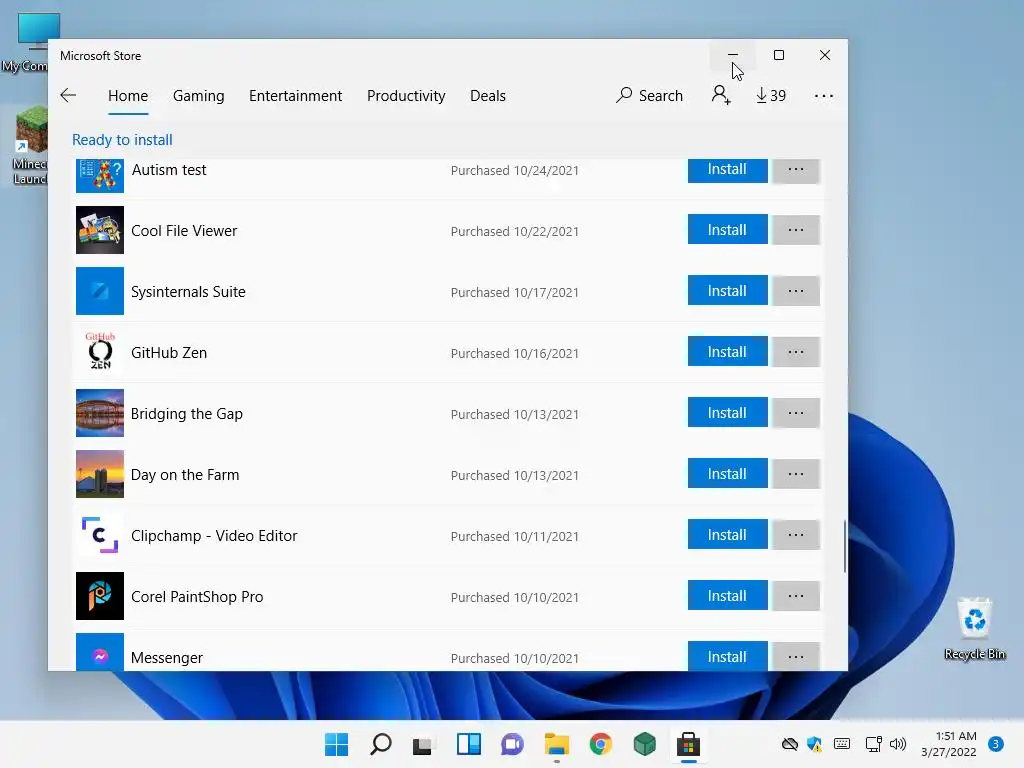The width and height of the screenshot is (1024, 768).
Task: Install Corel PaintShop Pro
Action: click(728, 596)
